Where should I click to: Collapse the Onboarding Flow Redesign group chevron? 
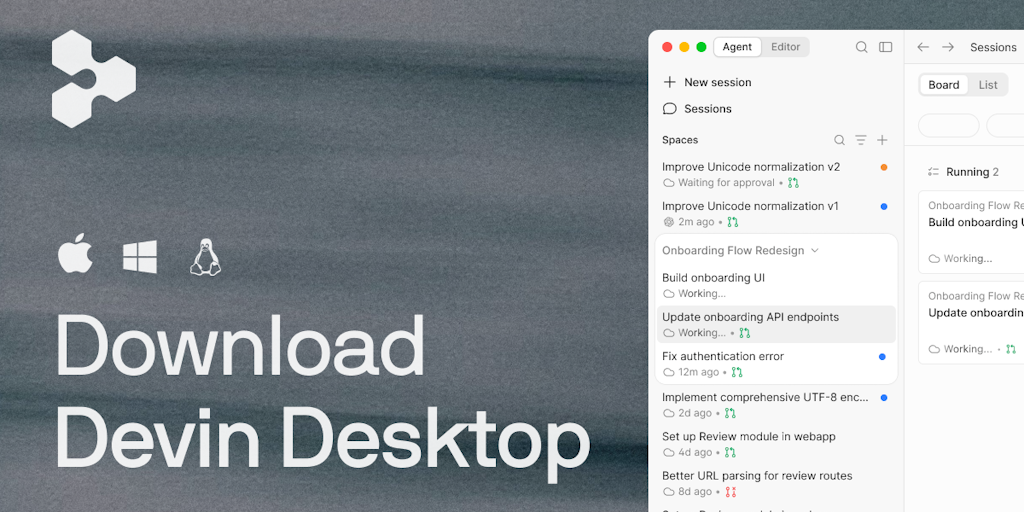pyautogui.click(x=814, y=251)
